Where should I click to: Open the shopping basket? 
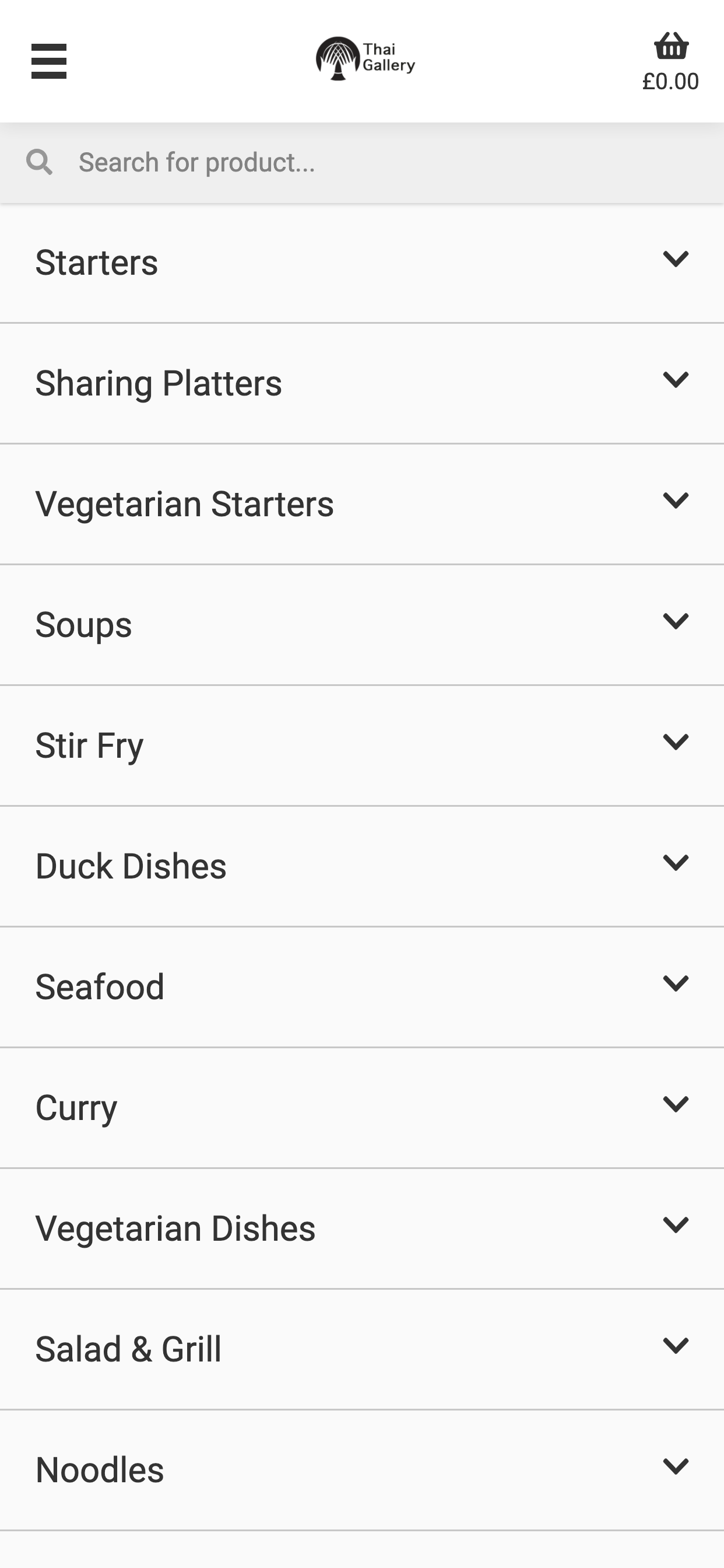(671, 46)
